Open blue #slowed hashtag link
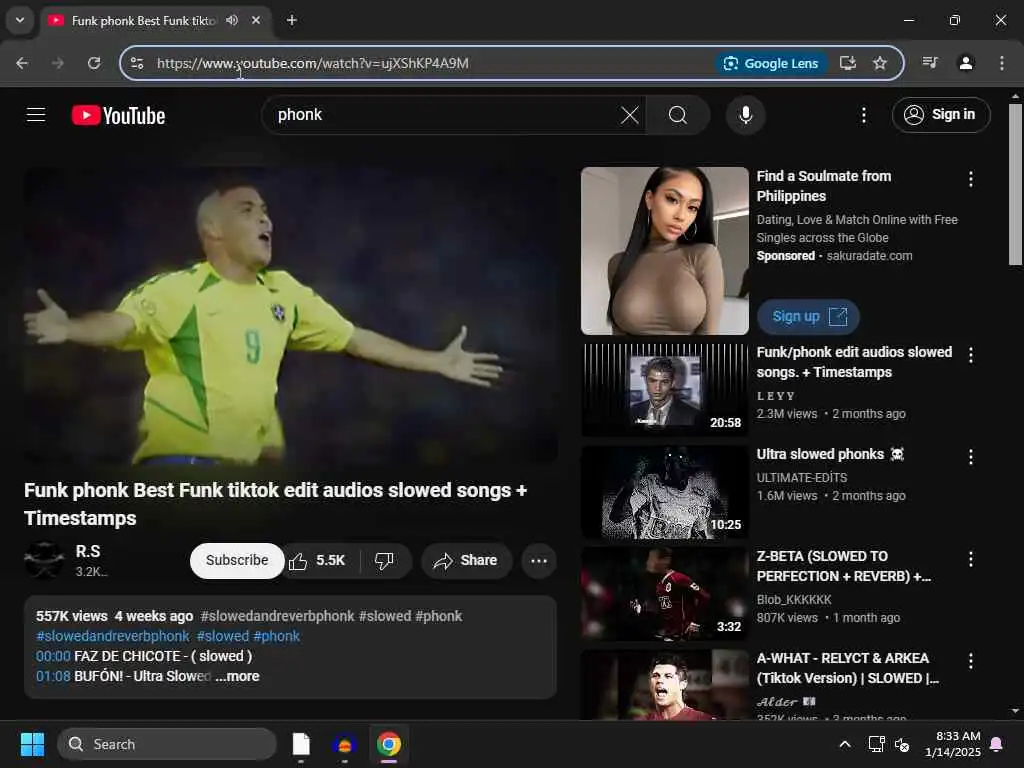This screenshot has width=1024, height=768. 223,636
